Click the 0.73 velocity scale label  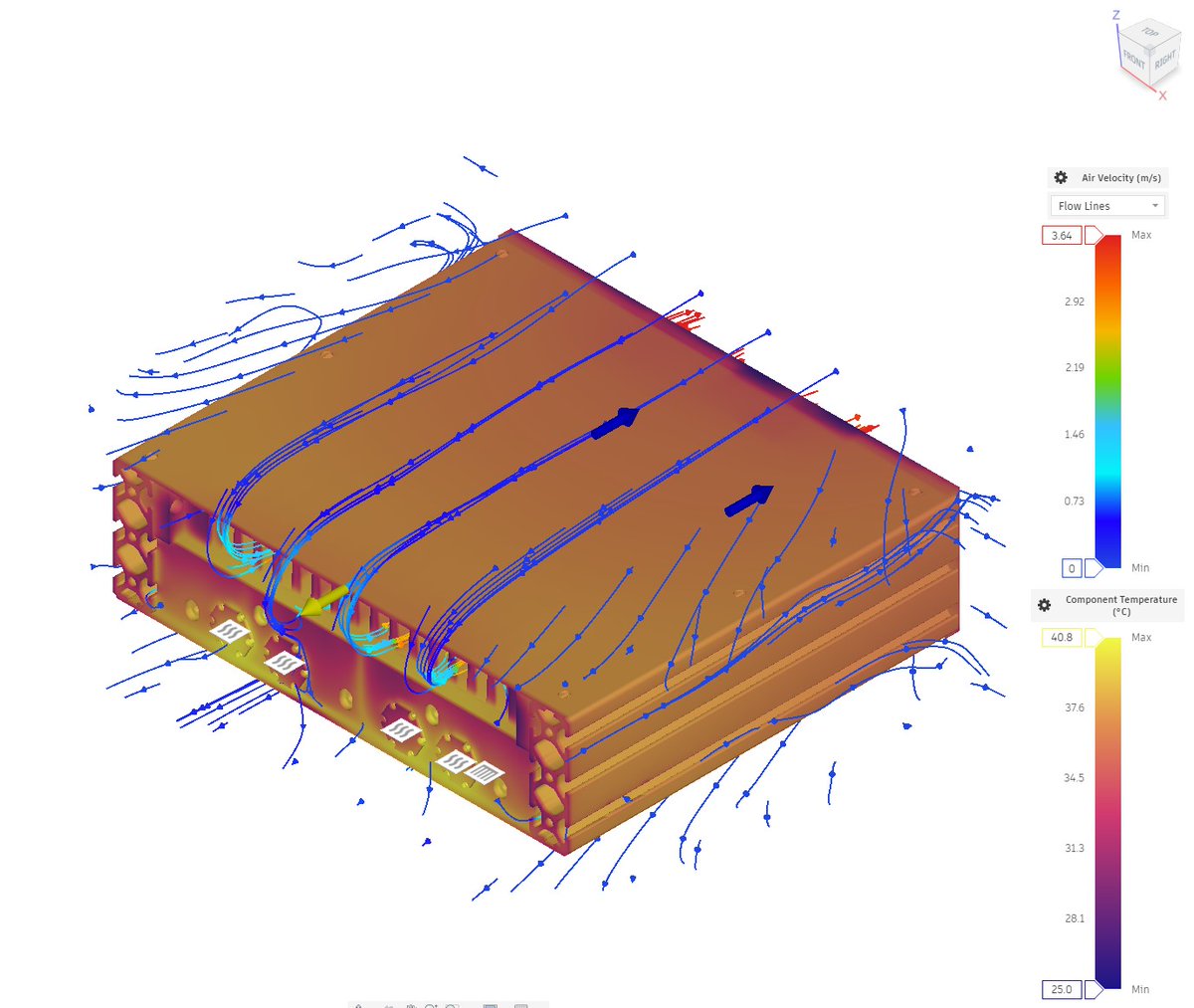pyautogui.click(x=1074, y=502)
